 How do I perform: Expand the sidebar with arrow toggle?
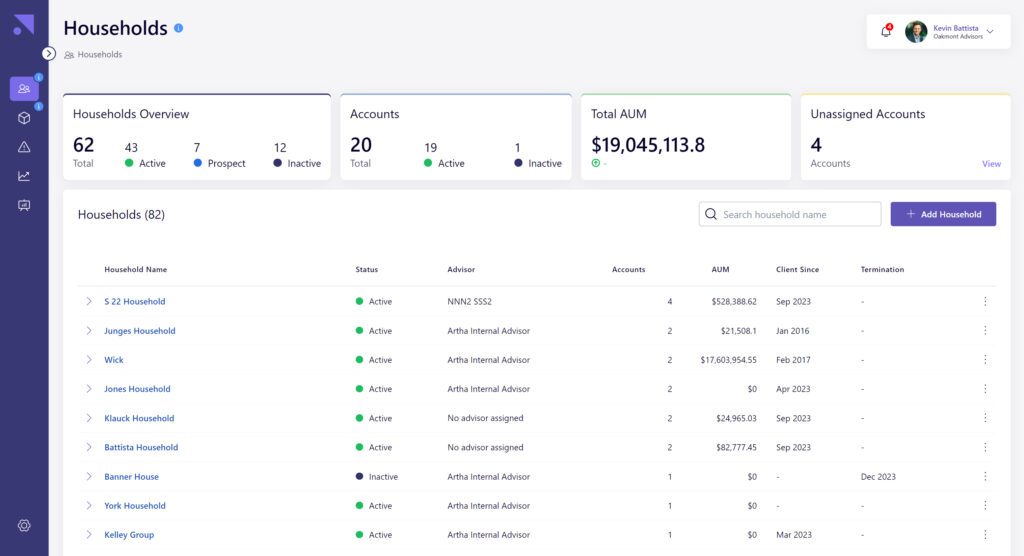[x=49, y=53]
